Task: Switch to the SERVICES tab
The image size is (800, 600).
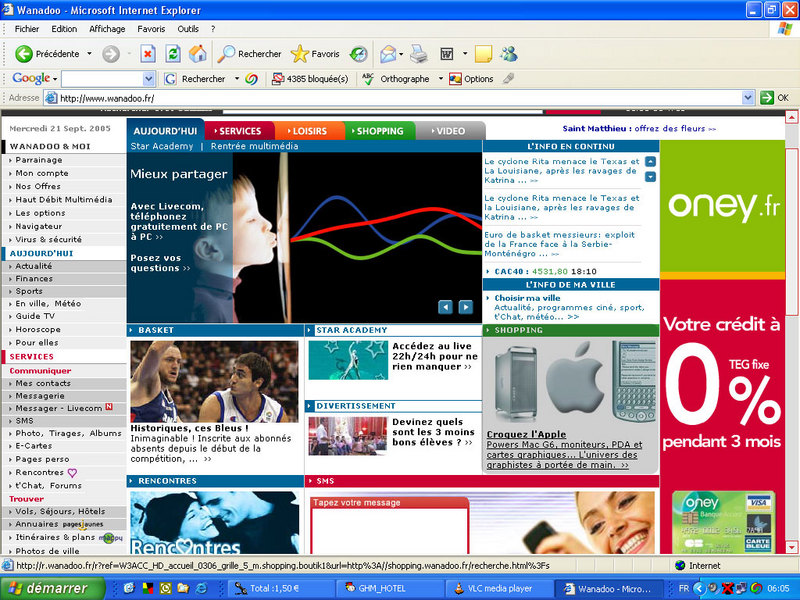Action: (237, 131)
